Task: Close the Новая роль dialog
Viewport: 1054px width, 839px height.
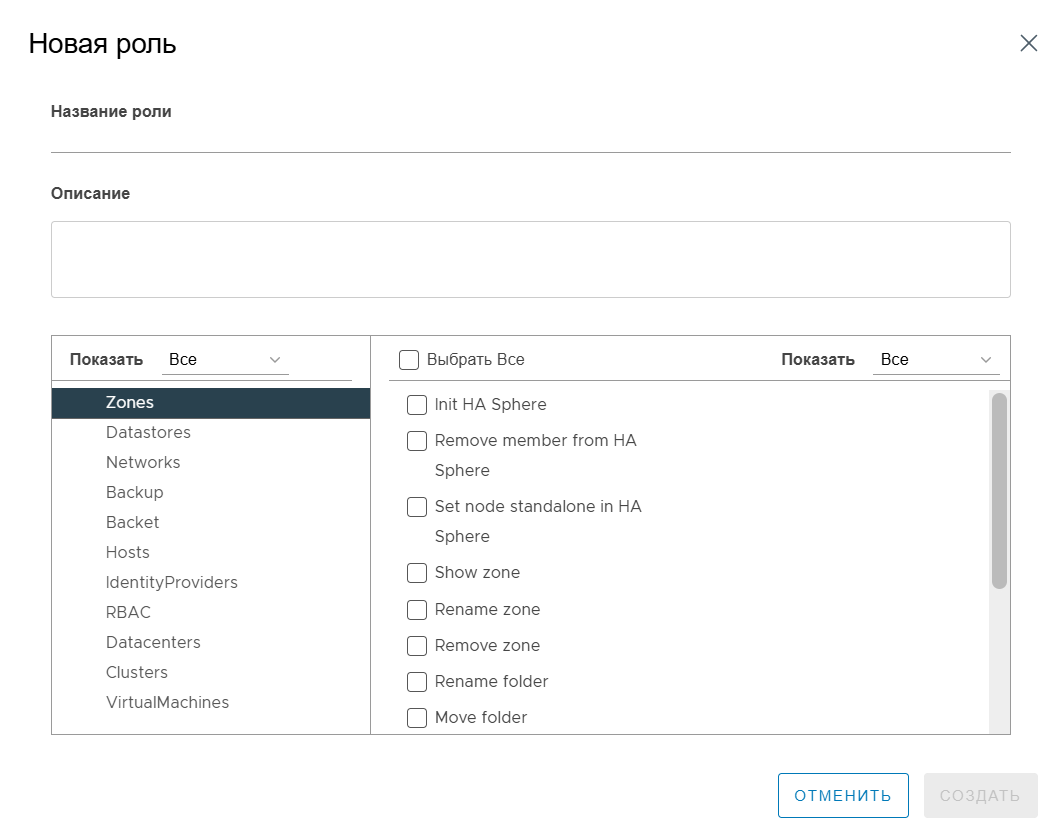Action: pos(1028,44)
